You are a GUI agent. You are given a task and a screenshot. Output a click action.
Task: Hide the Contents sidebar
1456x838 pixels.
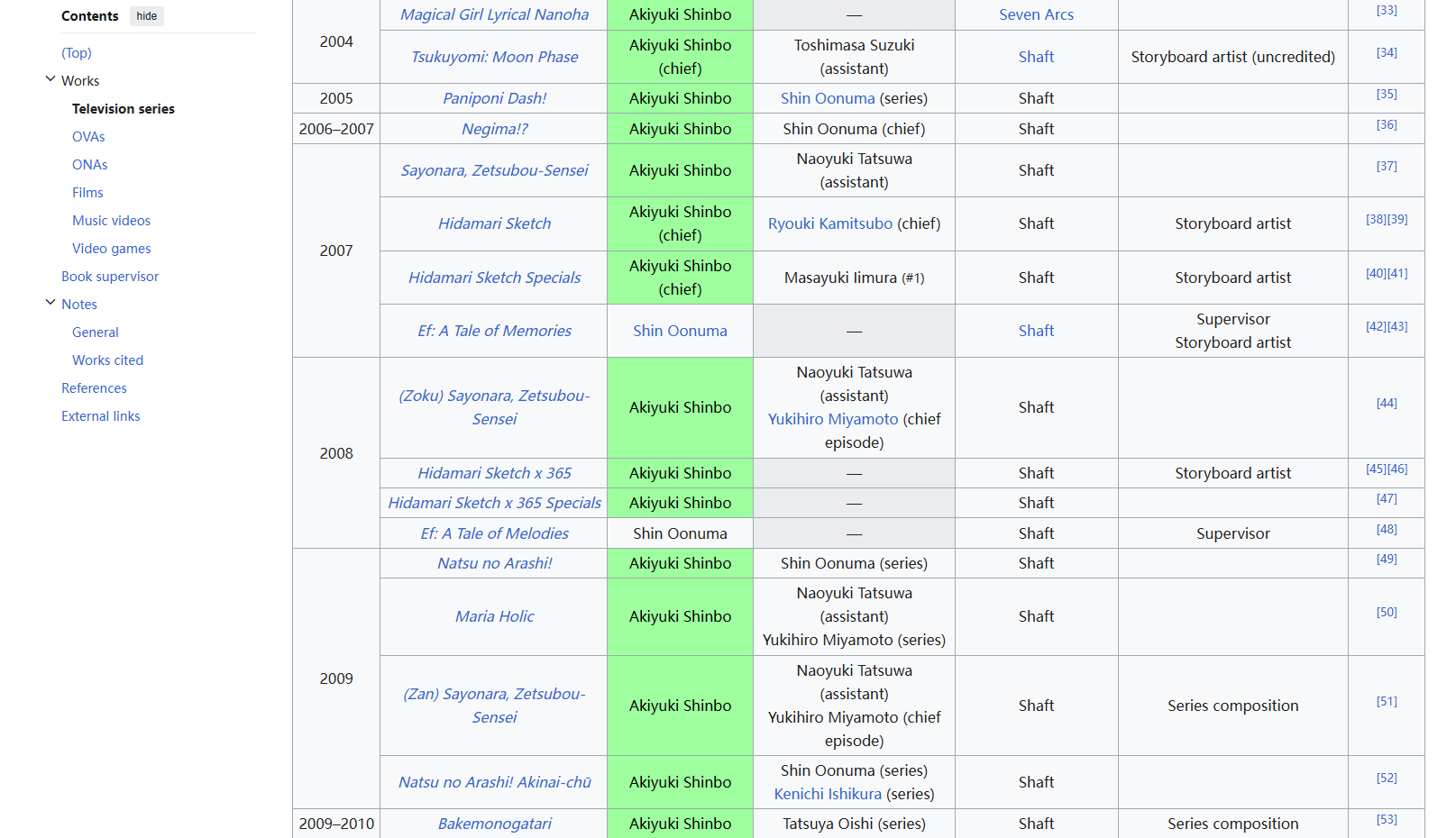point(147,16)
